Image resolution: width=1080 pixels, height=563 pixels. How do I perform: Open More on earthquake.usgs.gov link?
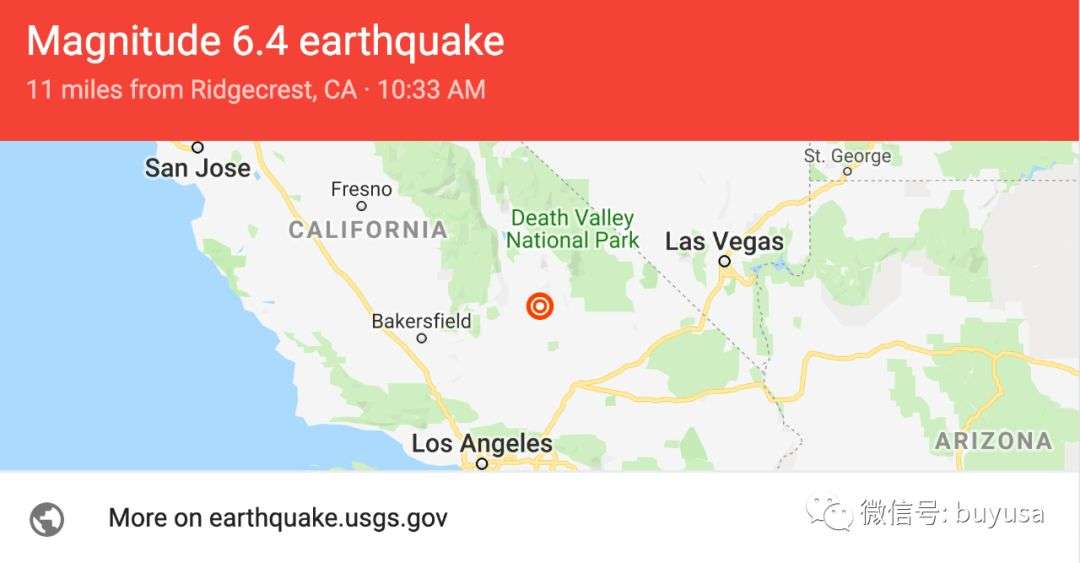point(278,518)
